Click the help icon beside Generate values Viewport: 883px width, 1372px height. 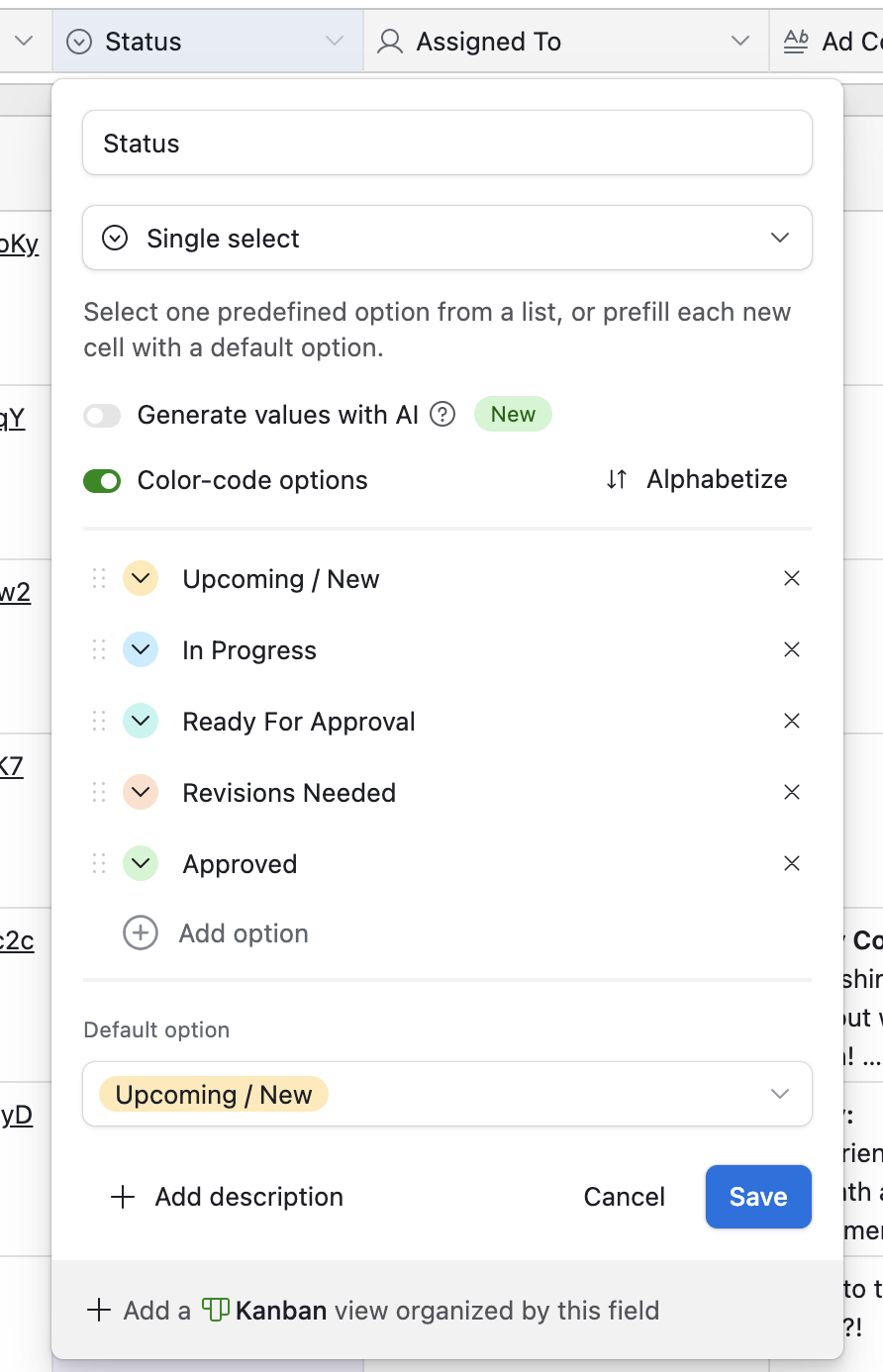(x=442, y=415)
